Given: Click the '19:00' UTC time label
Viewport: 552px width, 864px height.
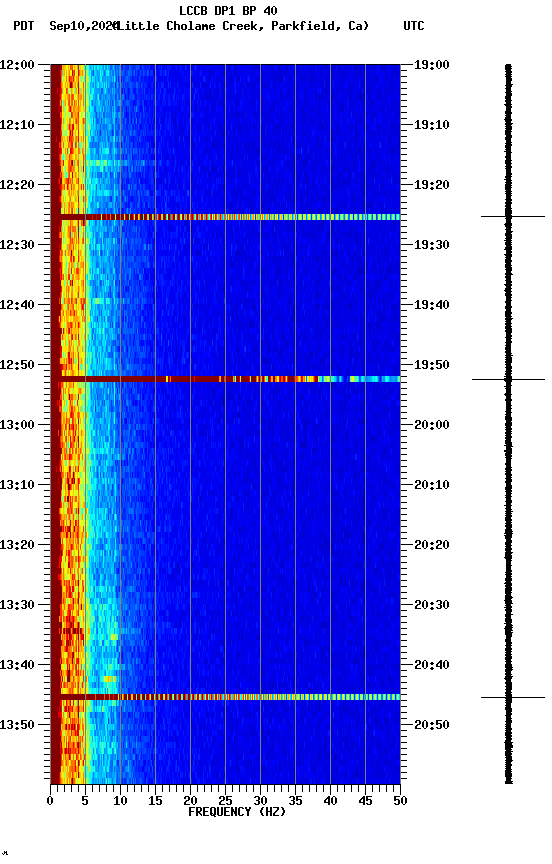Looking at the screenshot, I should click(432, 65).
